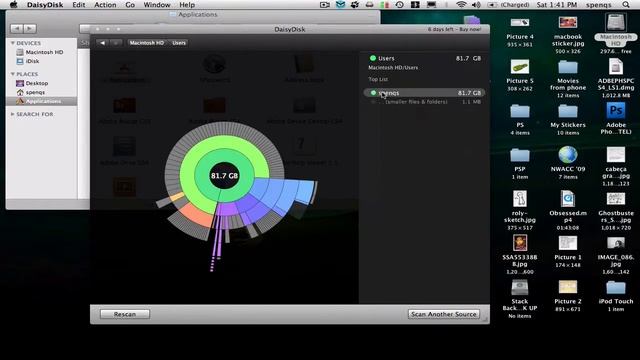Select Obsessed.mp4 desktop file
Screen dimensions: 640x360
click(568, 199)
